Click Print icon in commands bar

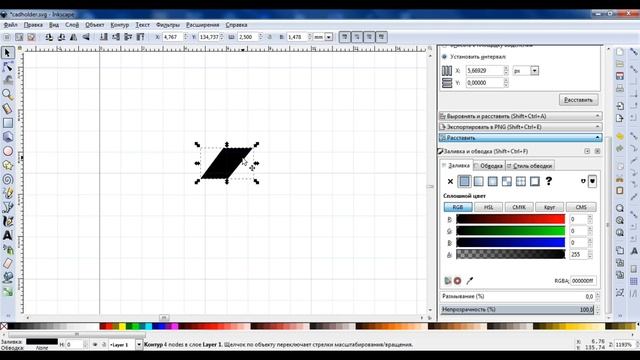[x=620, y=88]
